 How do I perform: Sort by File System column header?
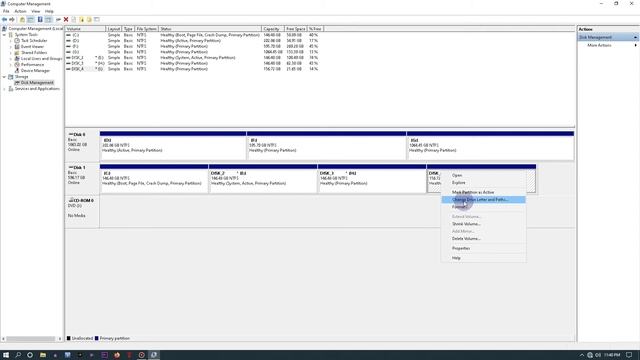point(146,29)
